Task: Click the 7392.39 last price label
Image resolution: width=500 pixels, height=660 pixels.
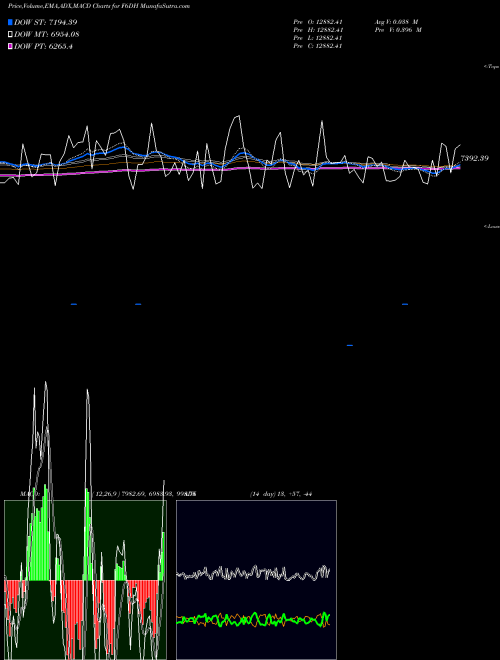Action: click(474, 158)
